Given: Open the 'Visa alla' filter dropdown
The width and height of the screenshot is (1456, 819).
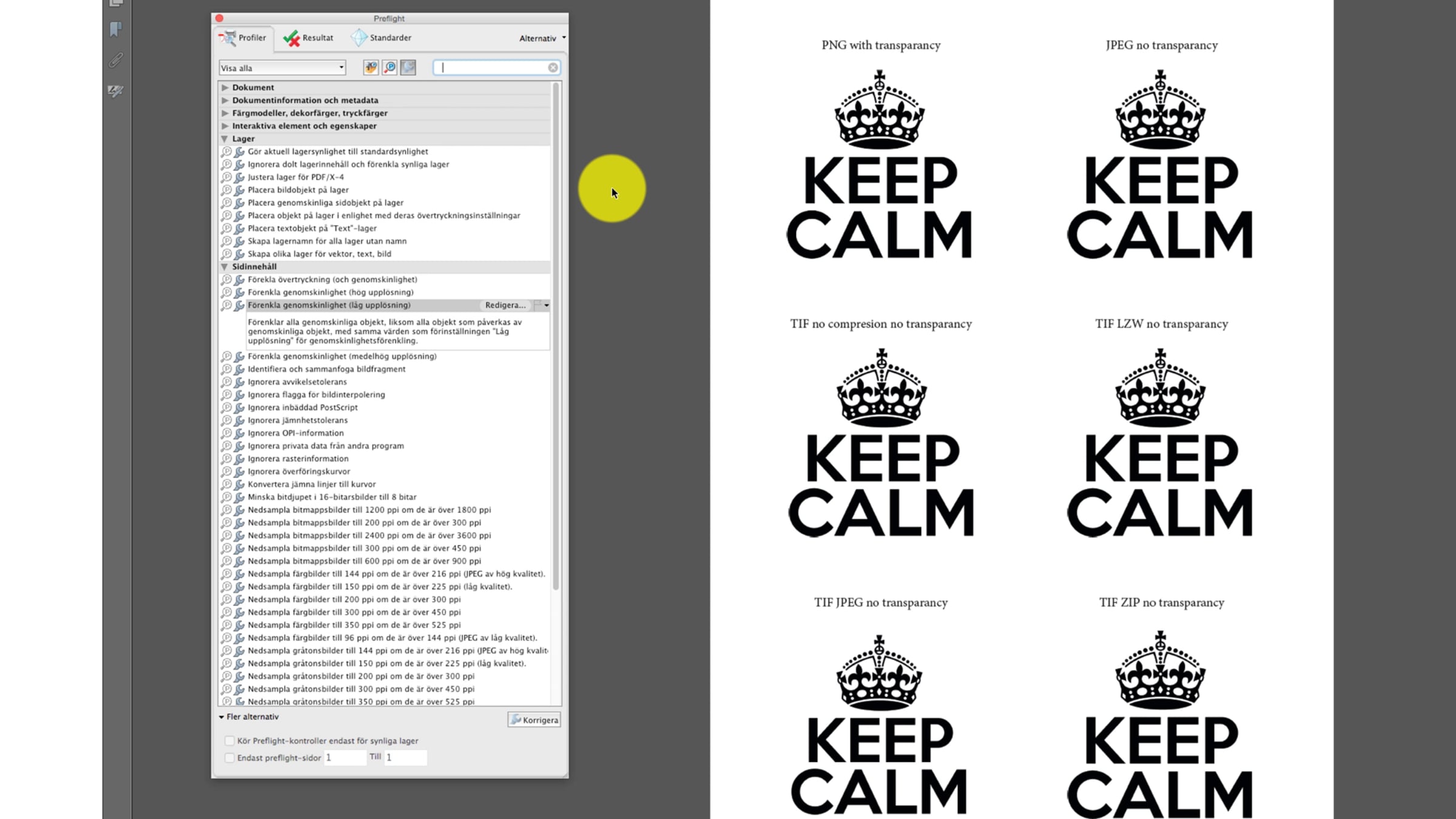Looking at the screenshot, I should tap(282, 68).
